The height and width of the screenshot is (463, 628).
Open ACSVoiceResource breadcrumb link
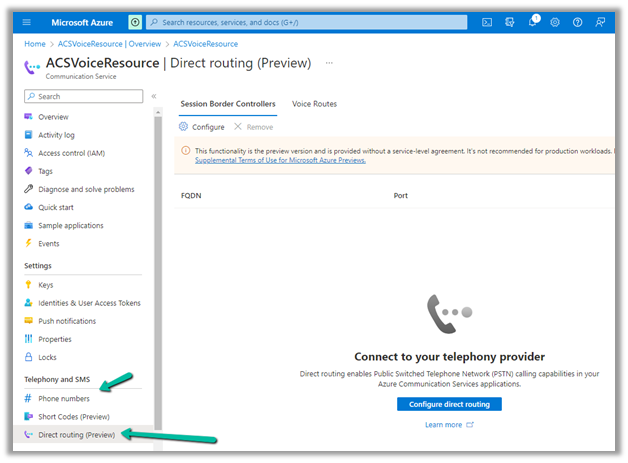click(205, 44)
